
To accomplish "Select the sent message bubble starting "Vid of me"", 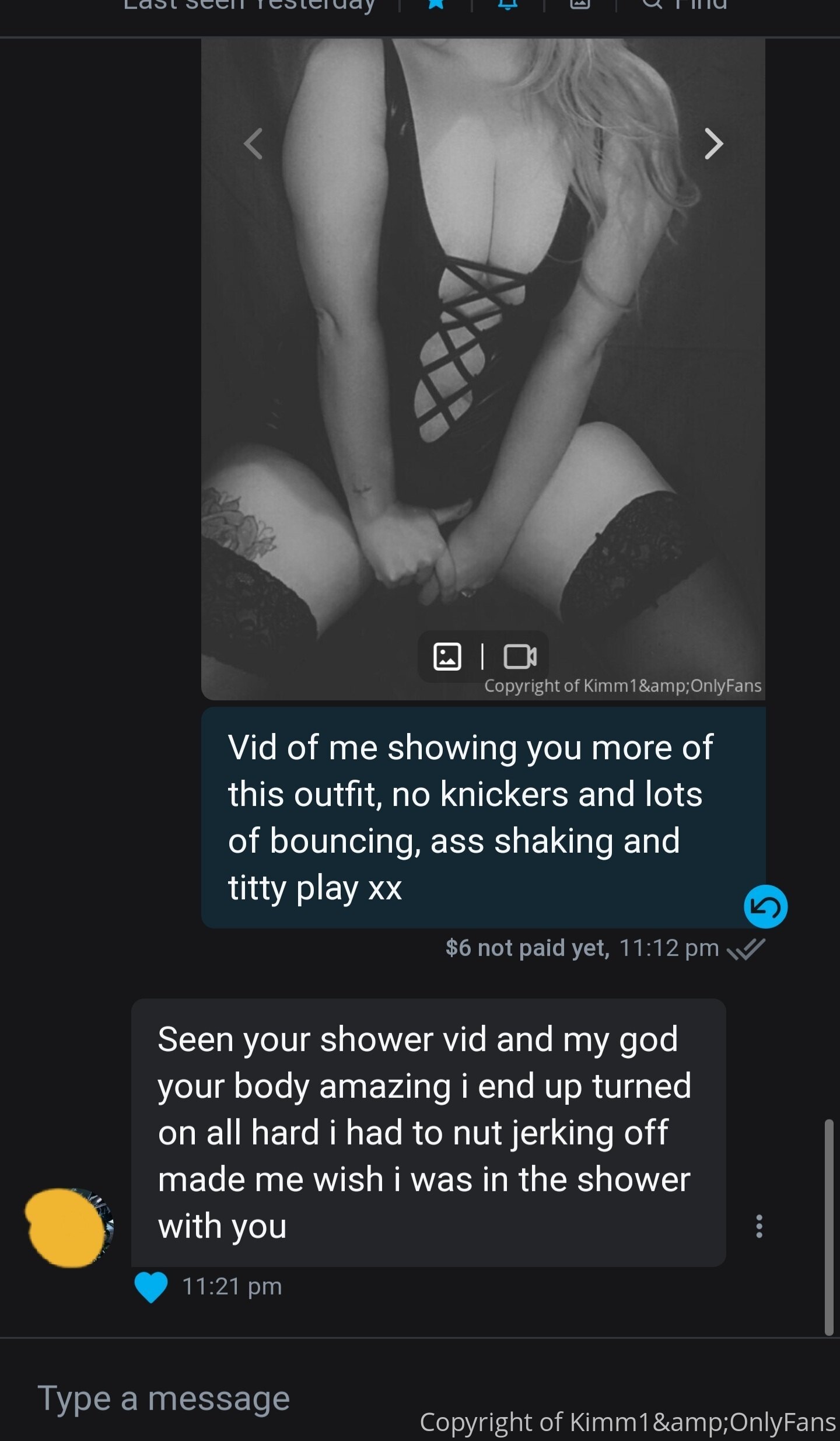I will pos(483,817).
